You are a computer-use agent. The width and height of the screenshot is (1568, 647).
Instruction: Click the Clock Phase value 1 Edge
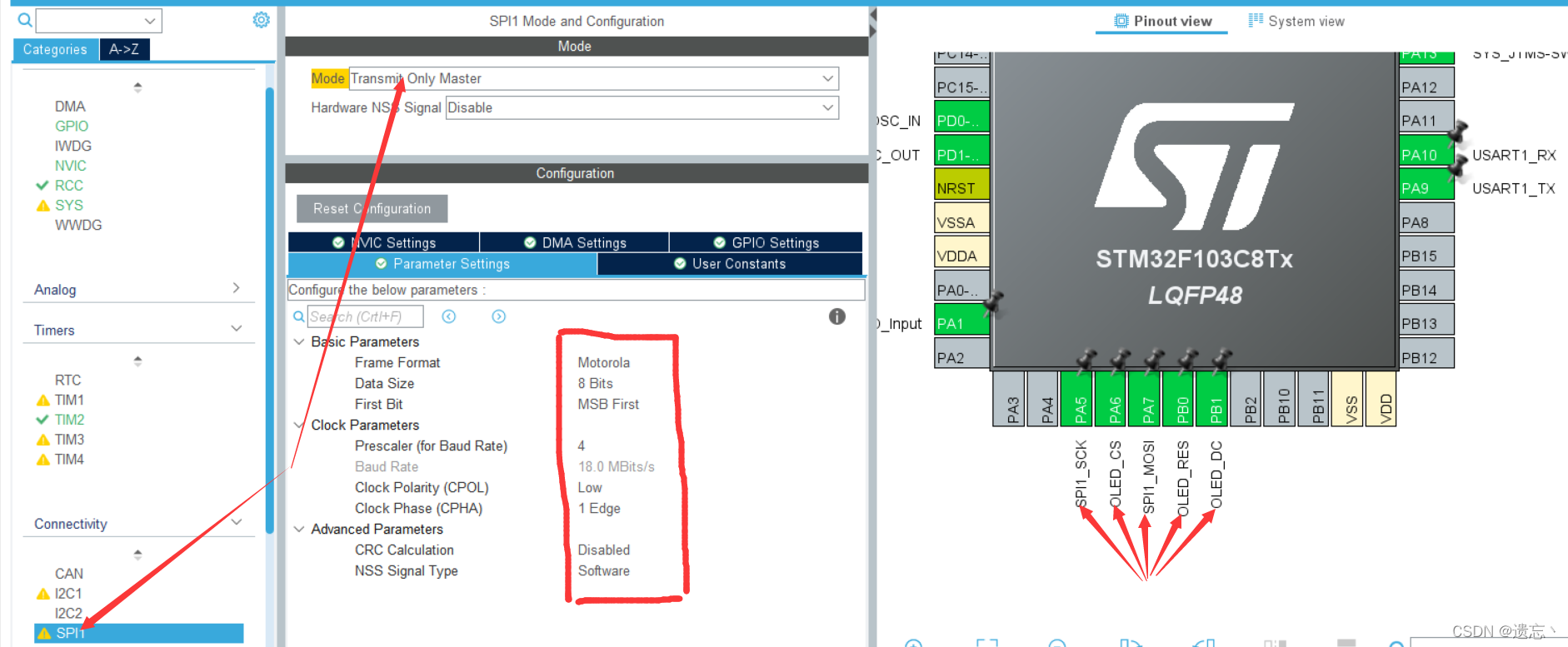[599, 508]
